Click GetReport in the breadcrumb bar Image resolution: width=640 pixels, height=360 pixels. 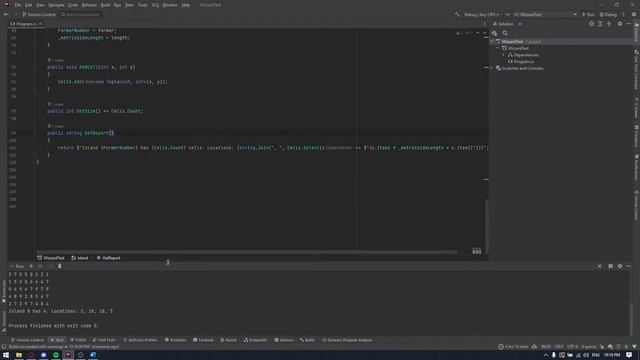coord(109,258)
